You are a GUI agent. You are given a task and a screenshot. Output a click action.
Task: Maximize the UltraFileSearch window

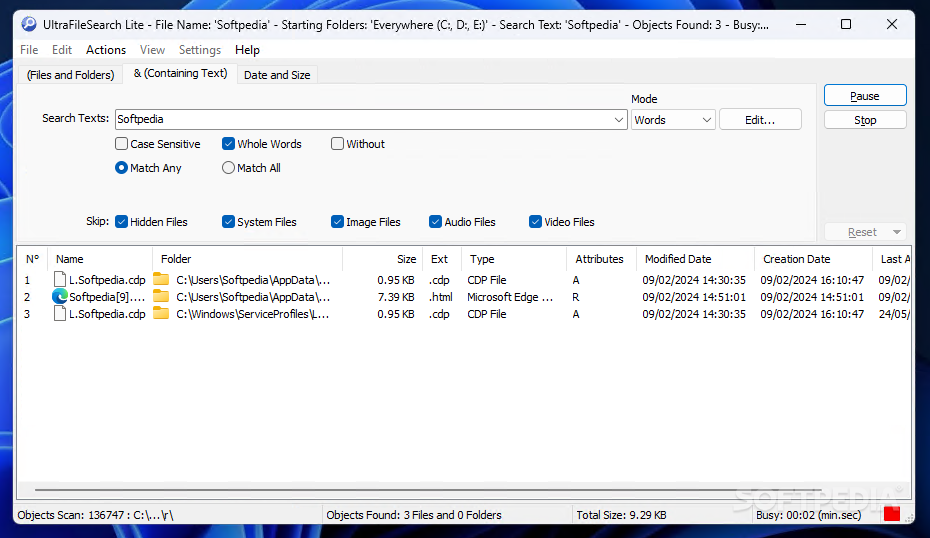coord(846,24)
